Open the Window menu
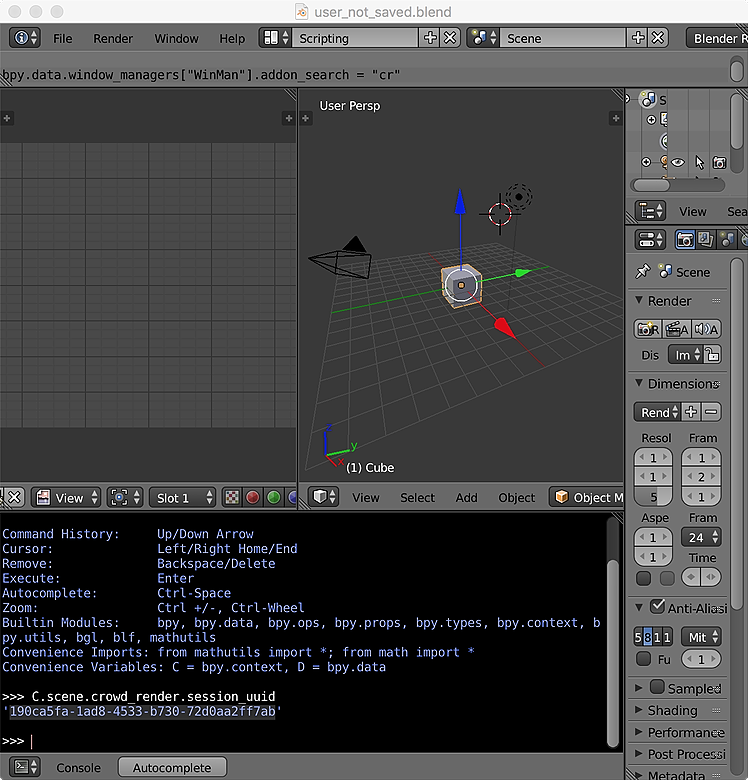 [176, 38]
